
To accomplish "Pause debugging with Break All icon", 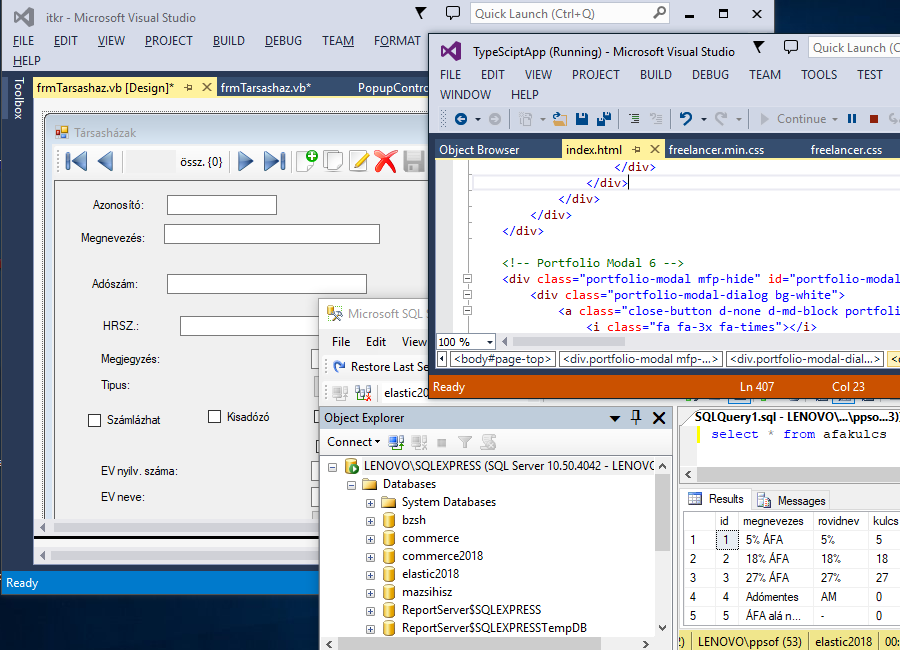I will click(x=852, y=119).
